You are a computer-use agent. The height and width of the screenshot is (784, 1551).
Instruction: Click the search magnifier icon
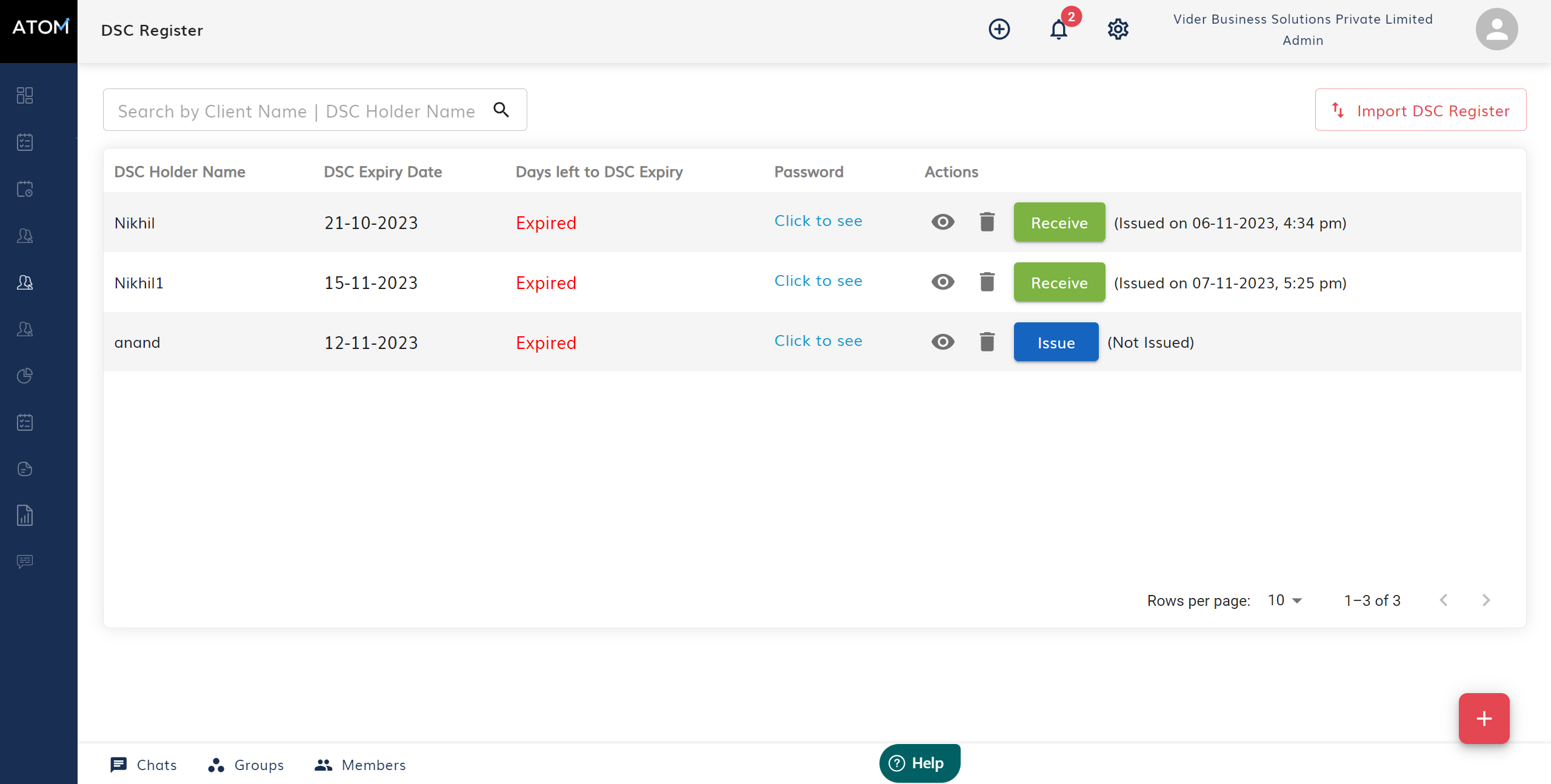coord(501,110)
